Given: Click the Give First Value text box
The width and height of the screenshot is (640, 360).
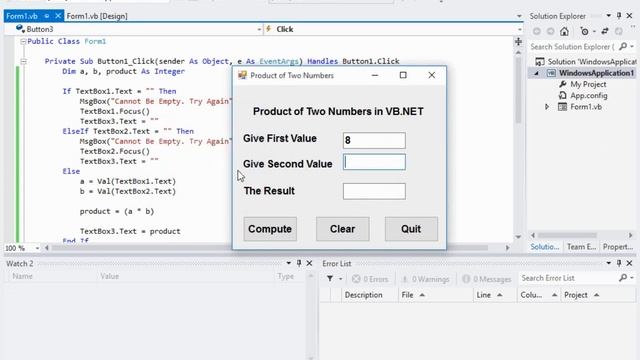Looking at the screenshot, I should 374,140.
